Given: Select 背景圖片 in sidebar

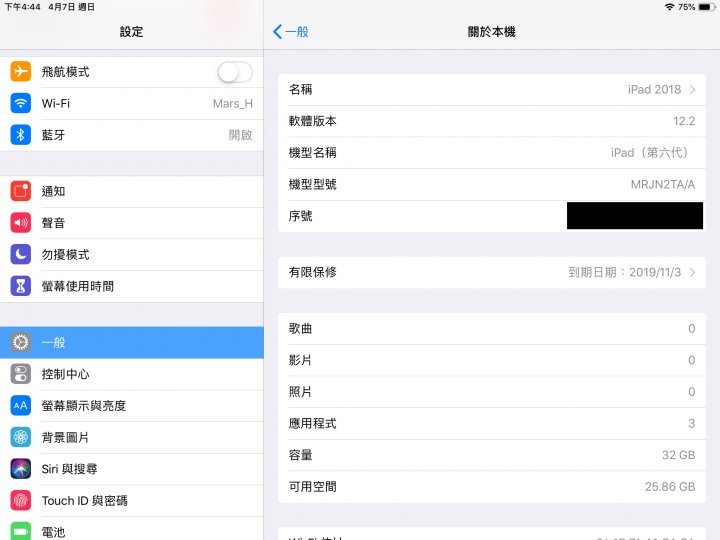Looking at the screenshot, I should click(132, 438).
